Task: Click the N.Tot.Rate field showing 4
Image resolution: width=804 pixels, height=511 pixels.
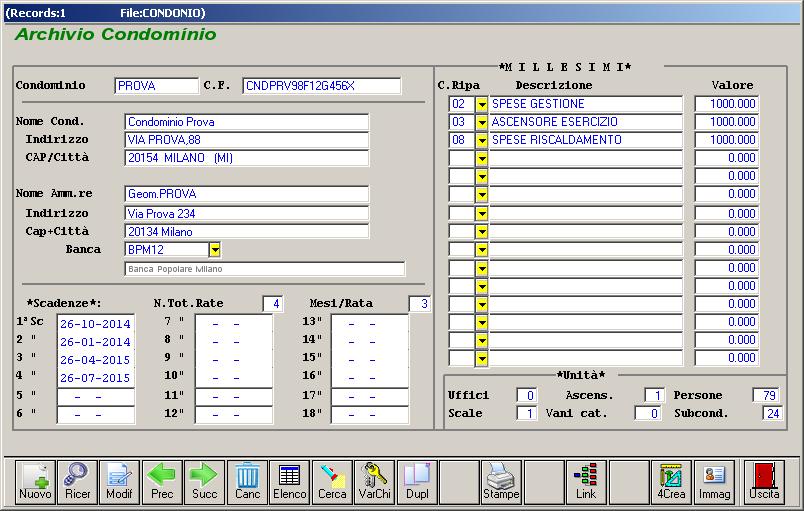Action: (x=273, y=304)
